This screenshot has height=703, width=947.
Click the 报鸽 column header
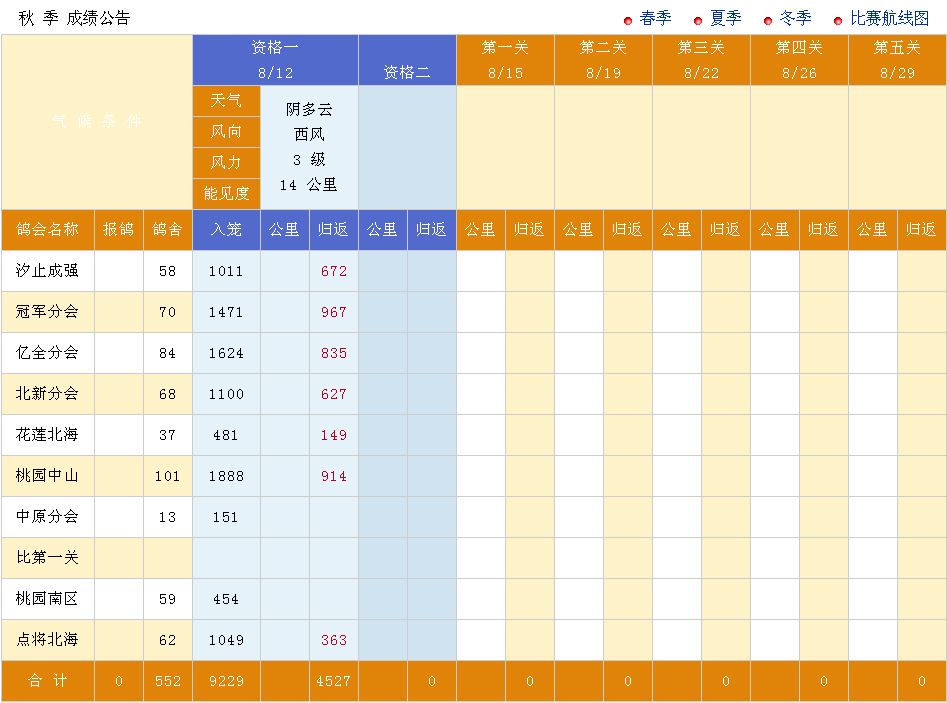(119, 230)
